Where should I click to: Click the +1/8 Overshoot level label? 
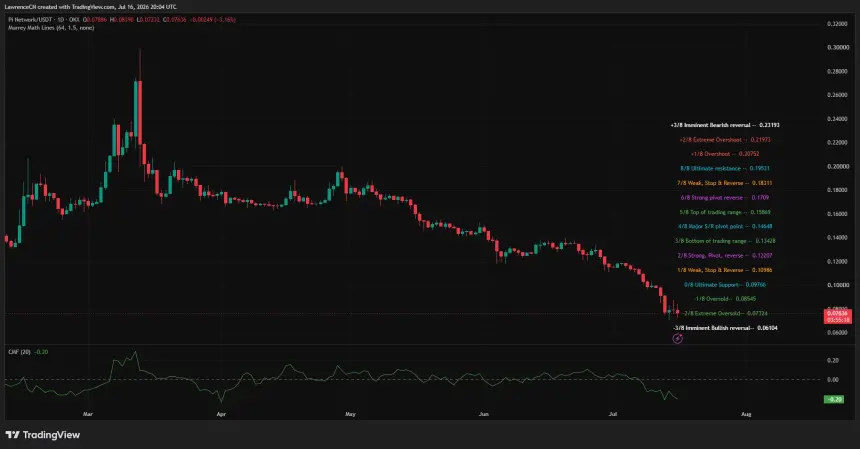pyautogui.click(x=725, y=154)
